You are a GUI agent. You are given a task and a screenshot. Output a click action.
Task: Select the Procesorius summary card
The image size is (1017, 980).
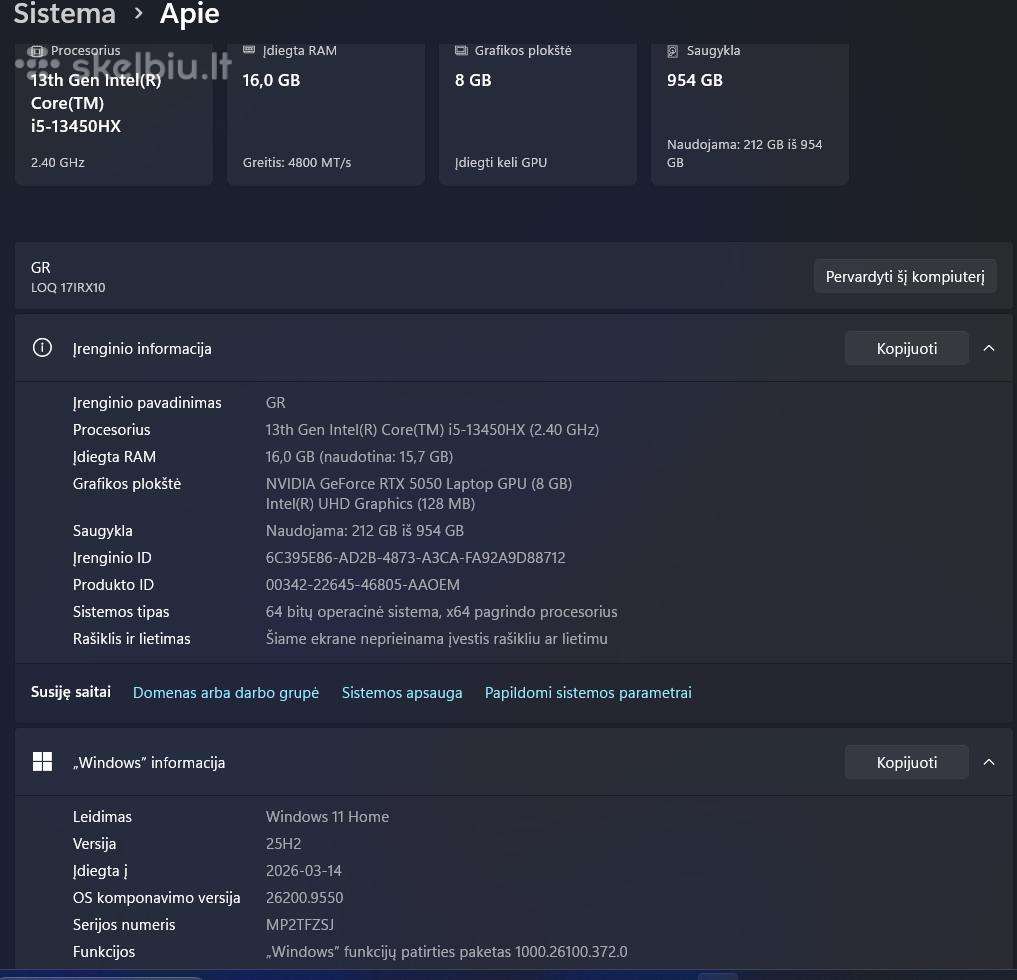[114, 114]
